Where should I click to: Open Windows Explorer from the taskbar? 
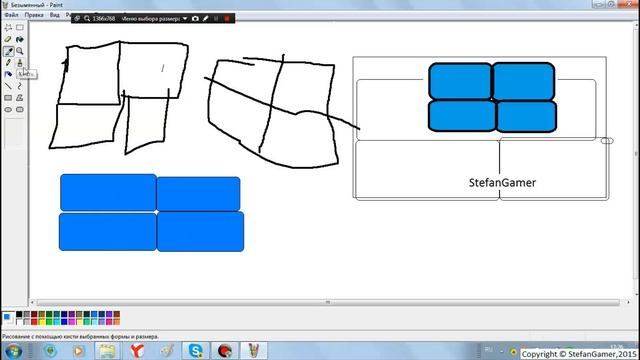click(107, 351)
